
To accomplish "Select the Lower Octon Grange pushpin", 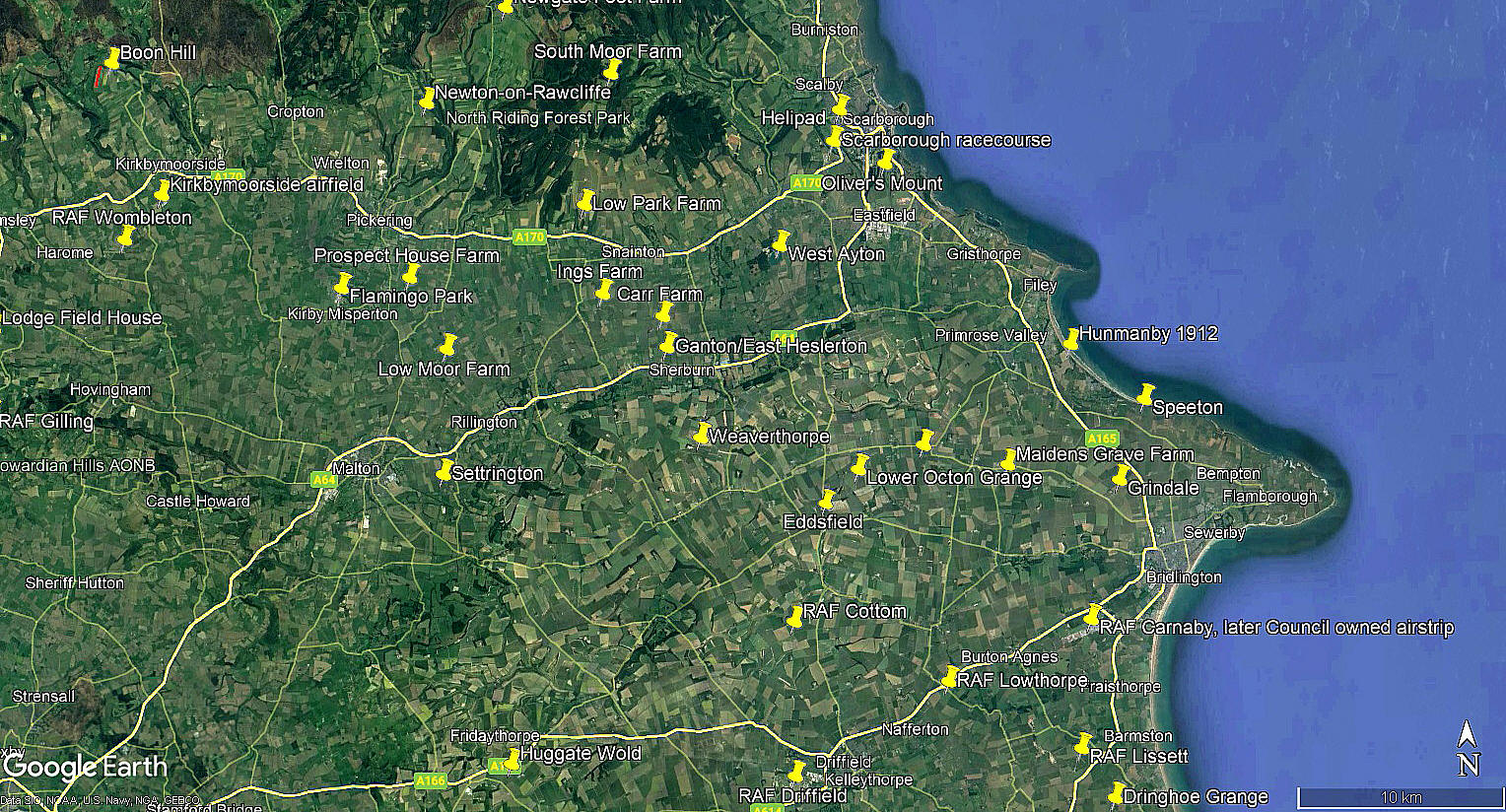I will [x=859, y=464].
